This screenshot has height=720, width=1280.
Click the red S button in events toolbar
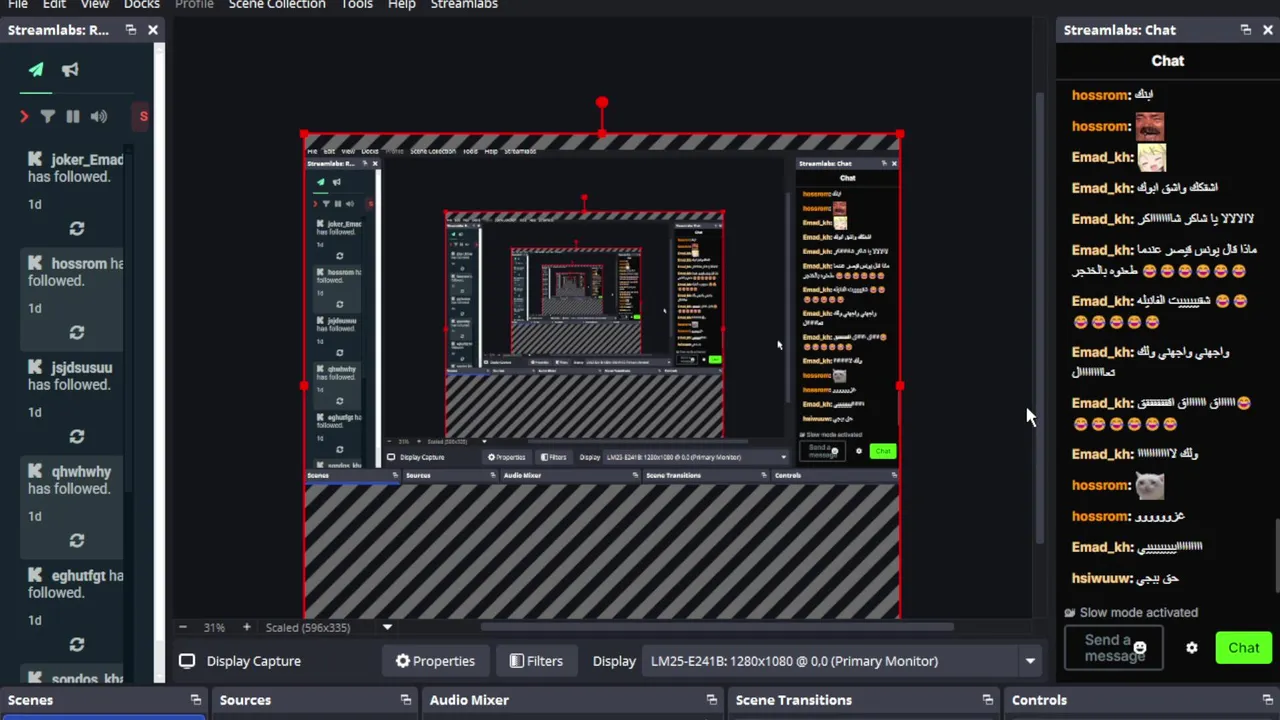click(143, 117)
